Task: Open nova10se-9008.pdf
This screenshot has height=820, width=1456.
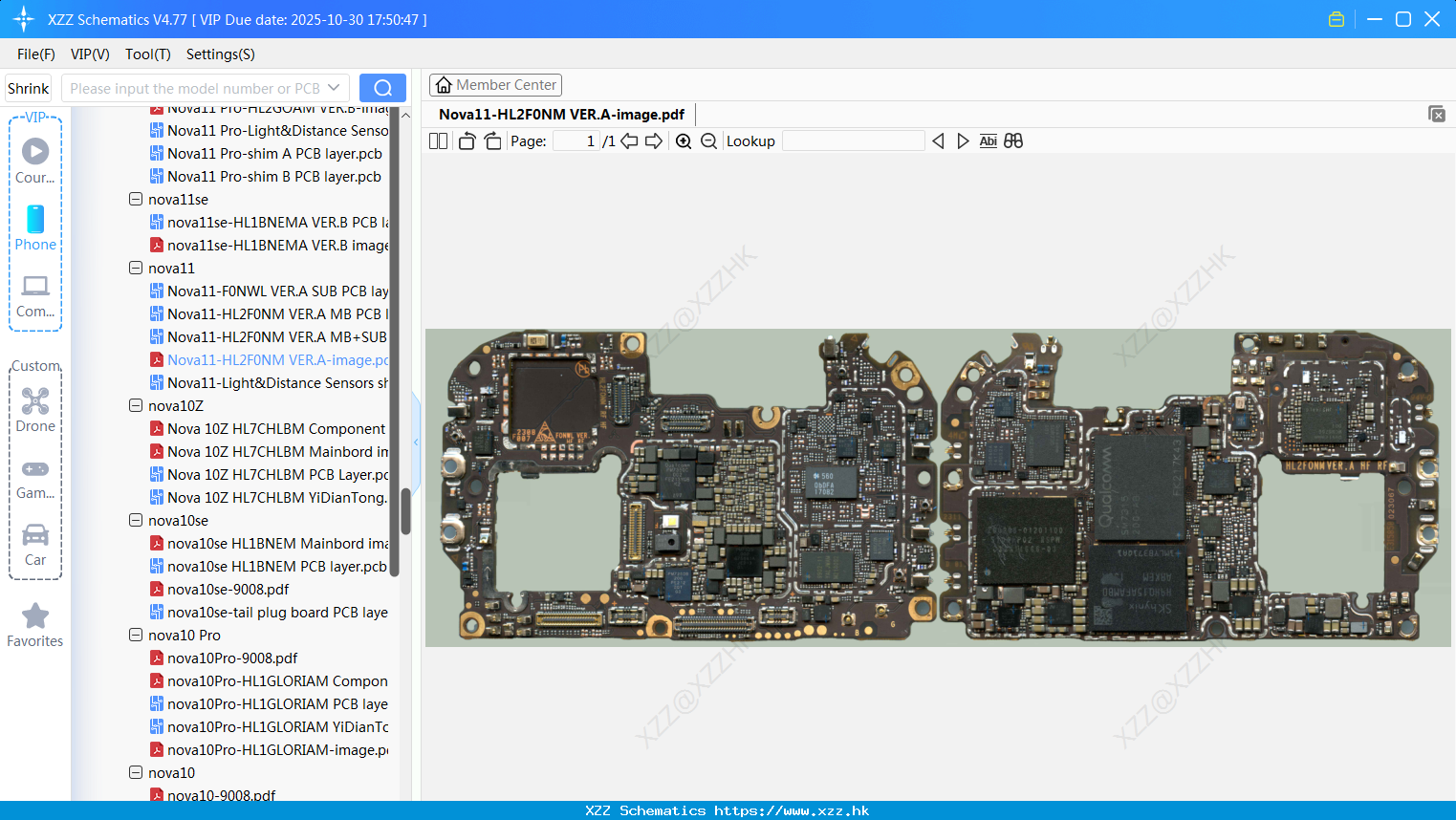Action: (220, 589)
